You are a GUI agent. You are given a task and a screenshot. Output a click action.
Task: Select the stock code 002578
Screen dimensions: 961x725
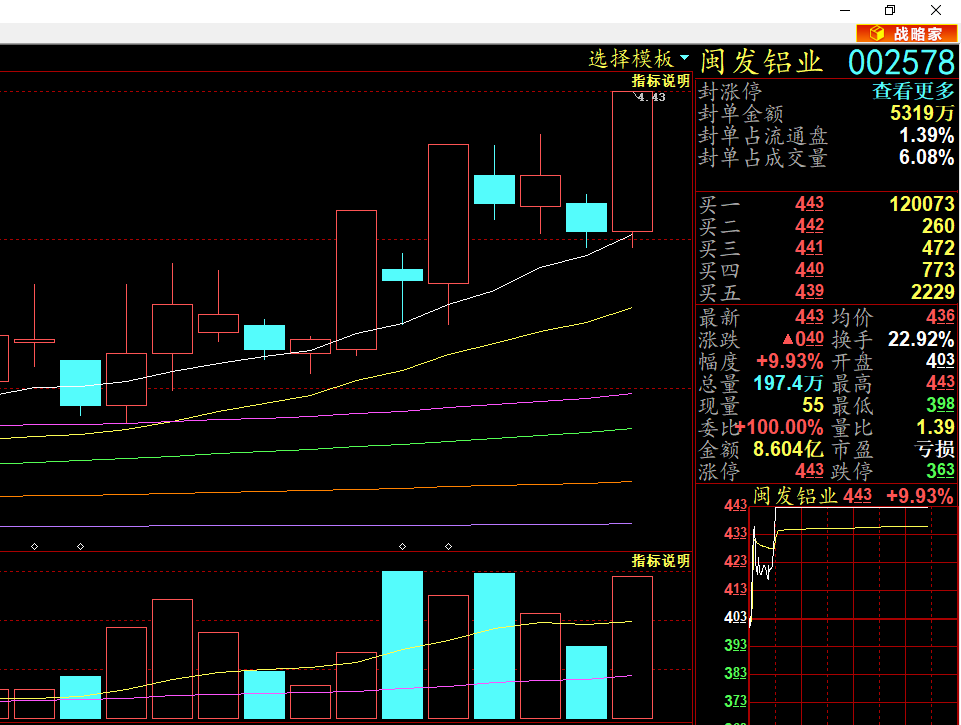pos(901,63)
